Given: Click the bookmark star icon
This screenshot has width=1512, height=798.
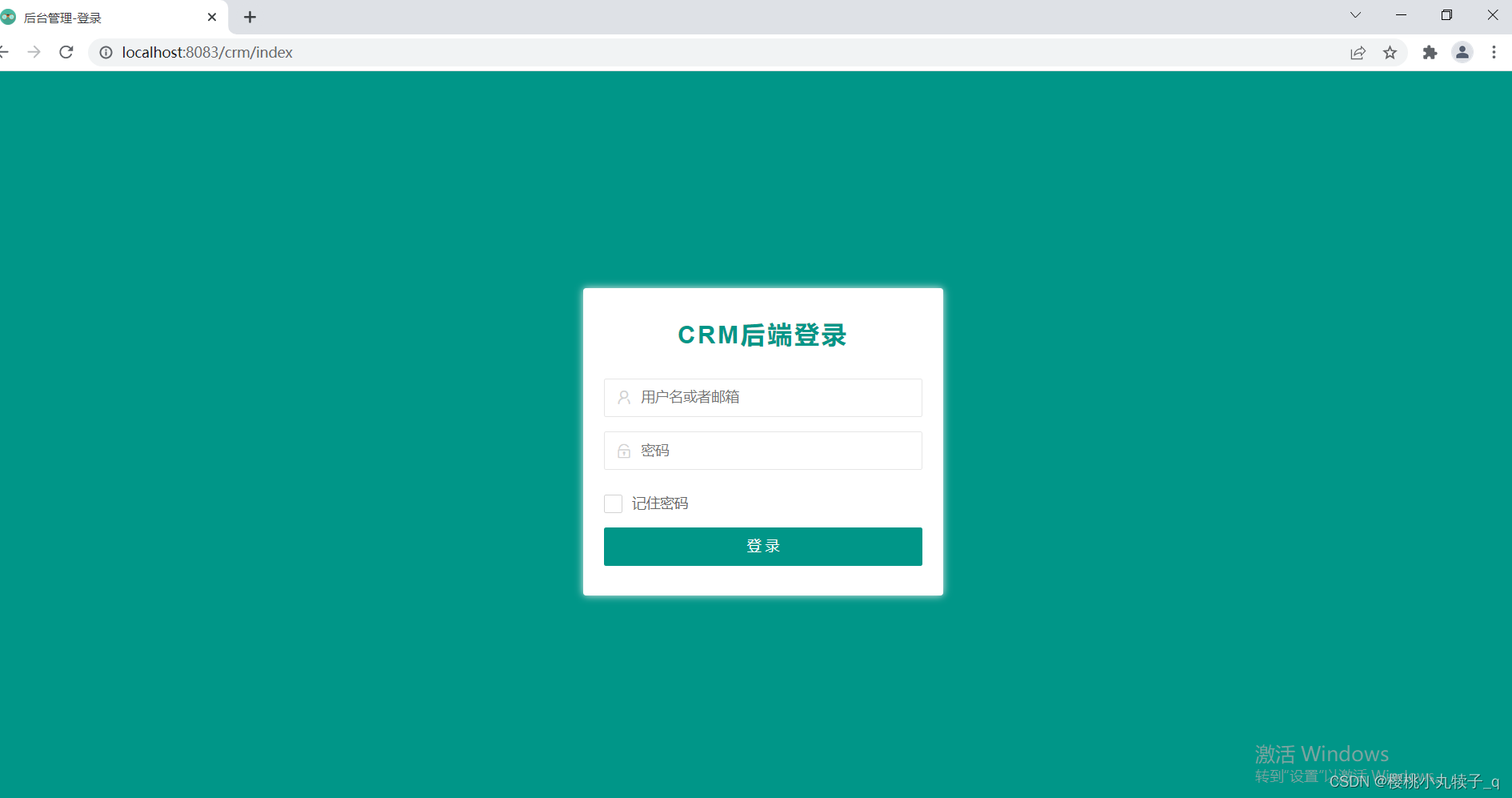Looking at the screenshot, I should (x=1390, y=52).
